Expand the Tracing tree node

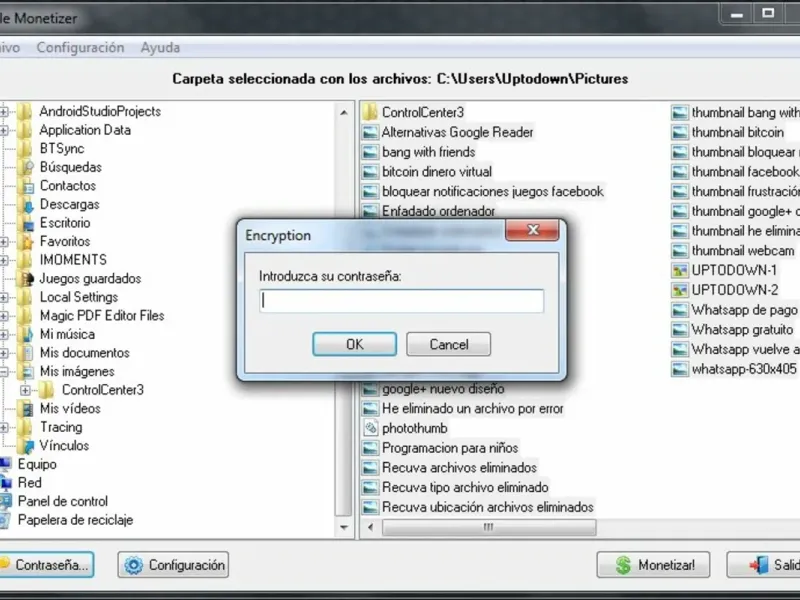pos(4,427)
